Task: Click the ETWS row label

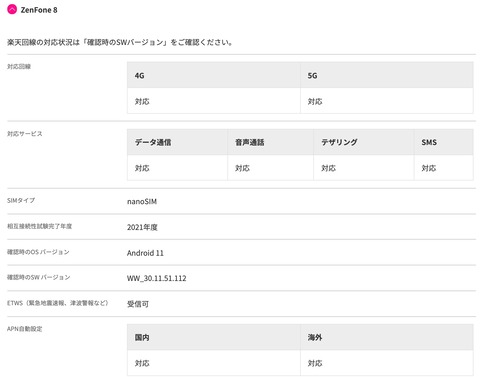Action: coord(58,303)
